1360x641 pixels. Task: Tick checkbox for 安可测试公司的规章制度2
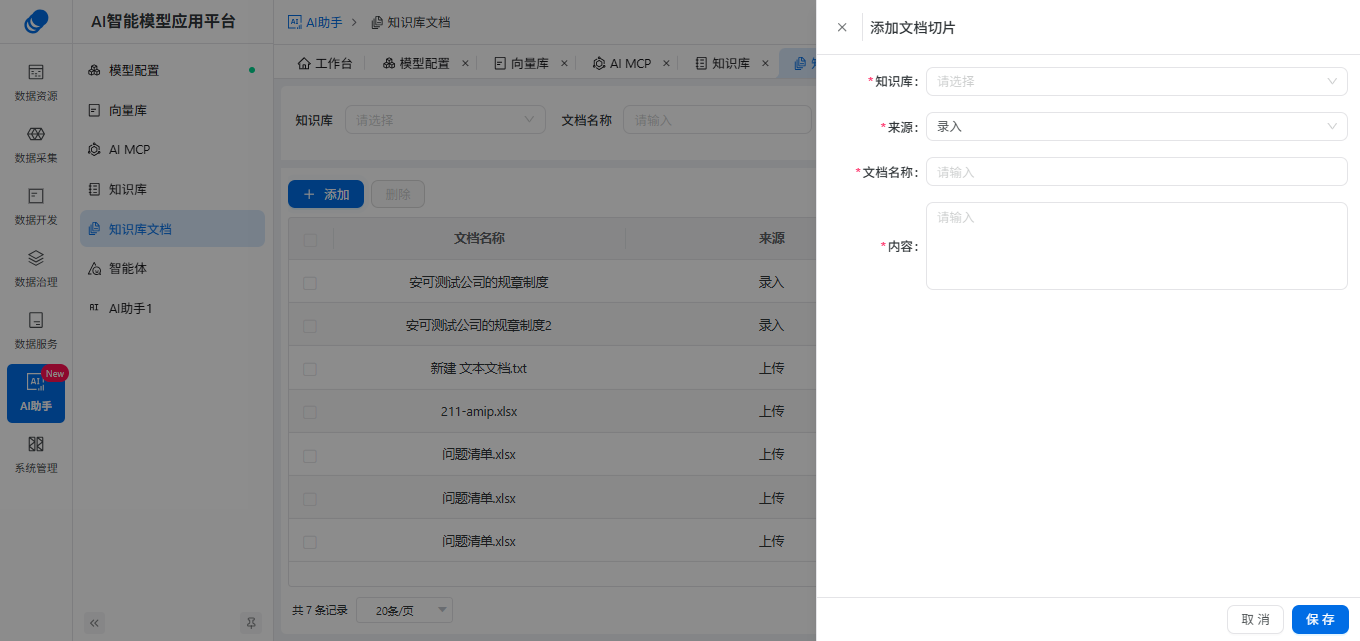[x=310, y=326]
